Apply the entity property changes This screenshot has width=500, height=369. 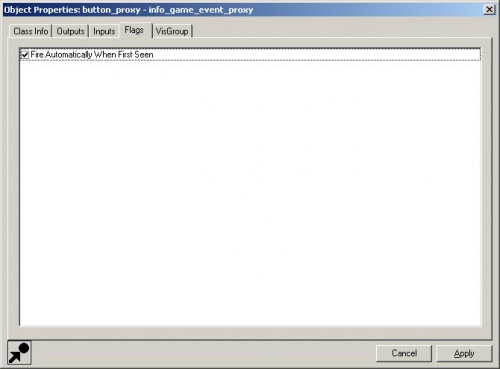[464, 353]
